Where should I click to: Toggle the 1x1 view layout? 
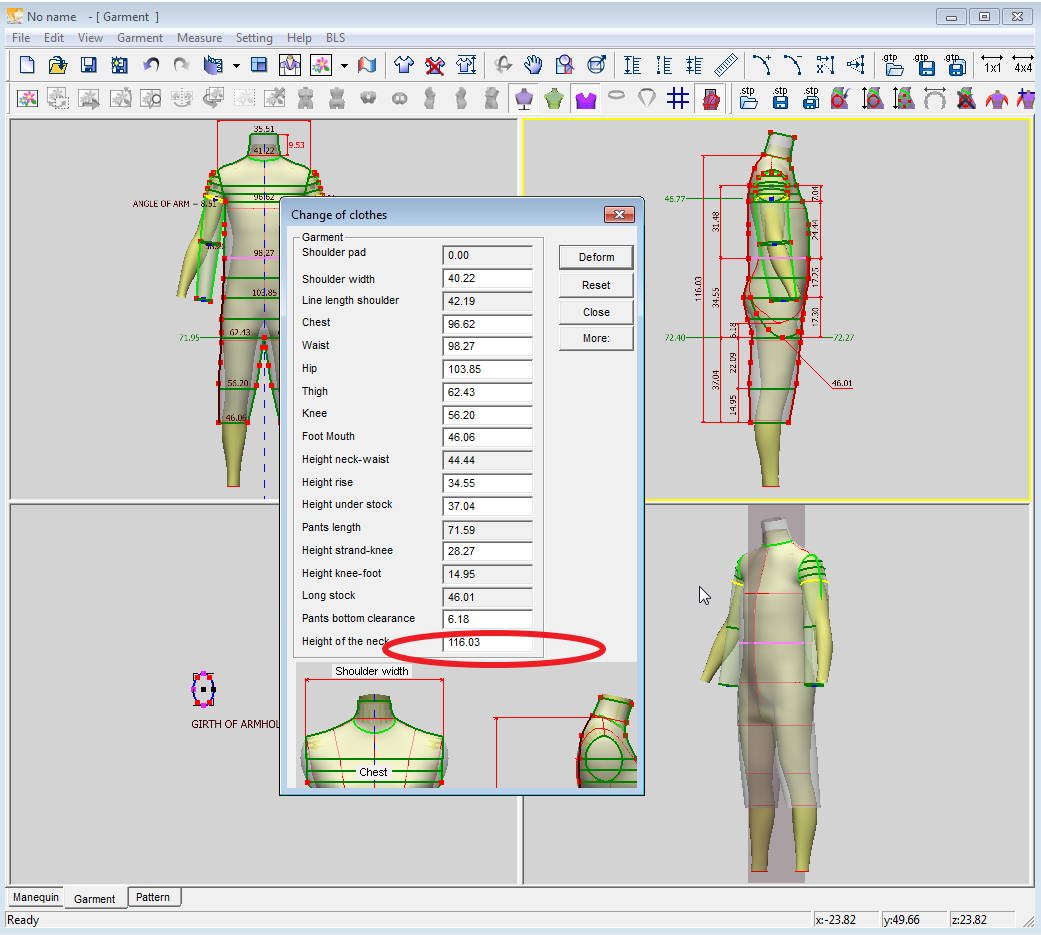(991, 65)
